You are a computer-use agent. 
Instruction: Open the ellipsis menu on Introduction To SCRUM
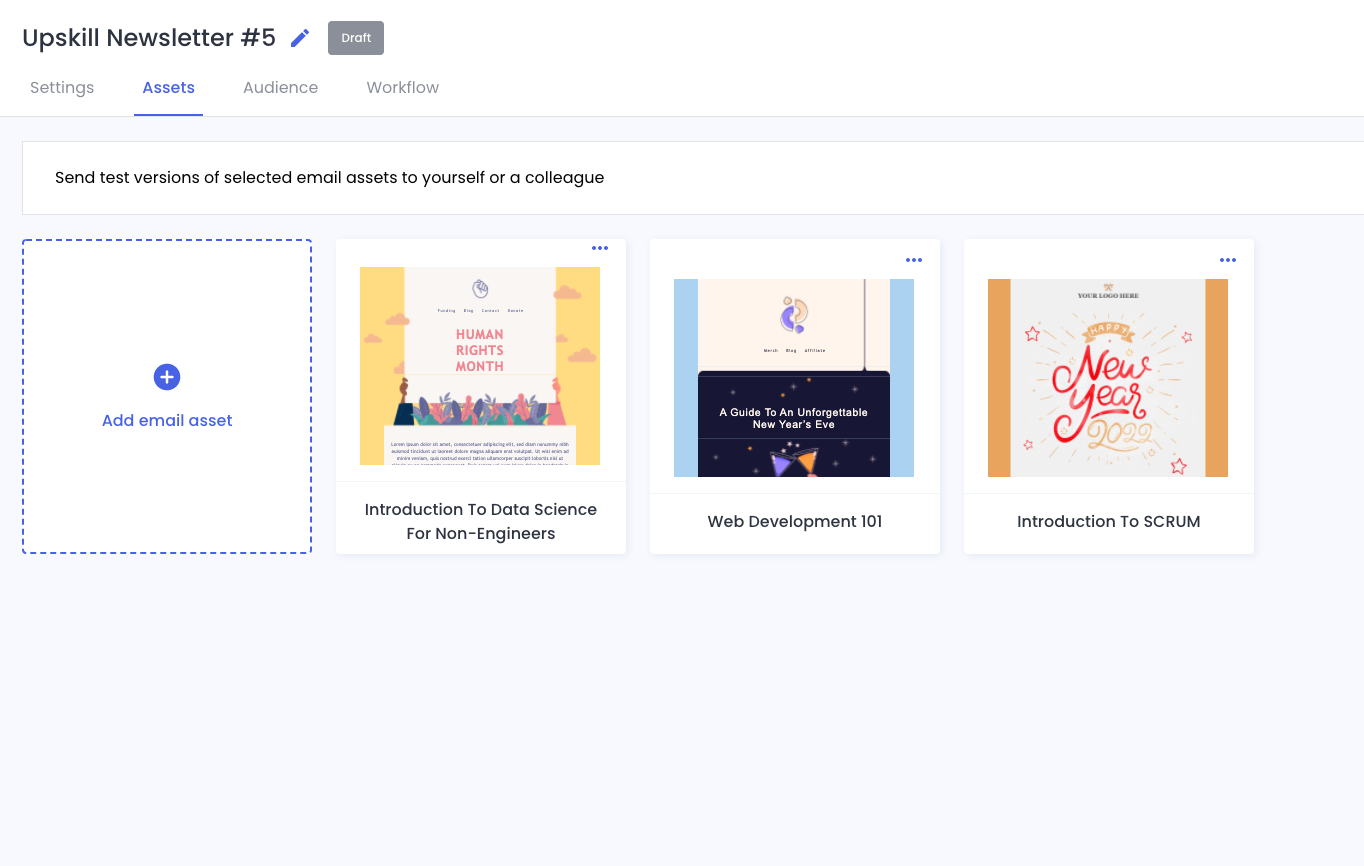tap(1228, 260)
